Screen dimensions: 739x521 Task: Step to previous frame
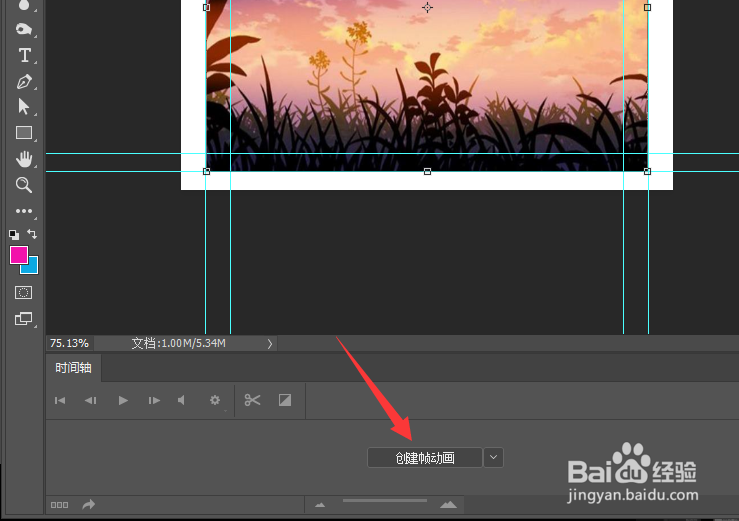click(x=90, y=400)
